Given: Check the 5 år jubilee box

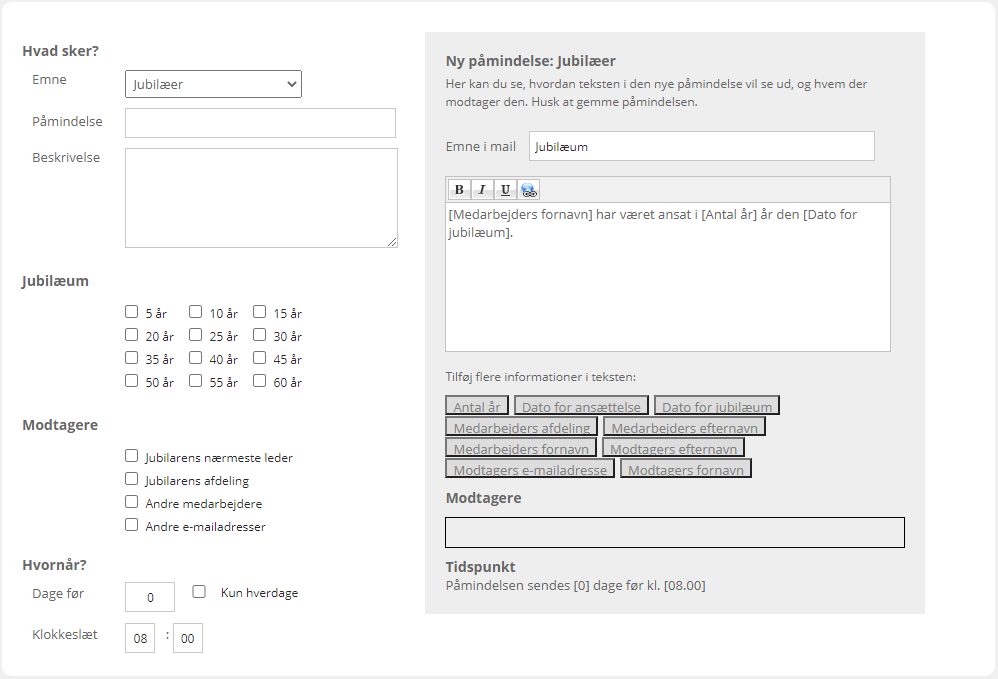Looking at the screenshot, I should point(132,312).
